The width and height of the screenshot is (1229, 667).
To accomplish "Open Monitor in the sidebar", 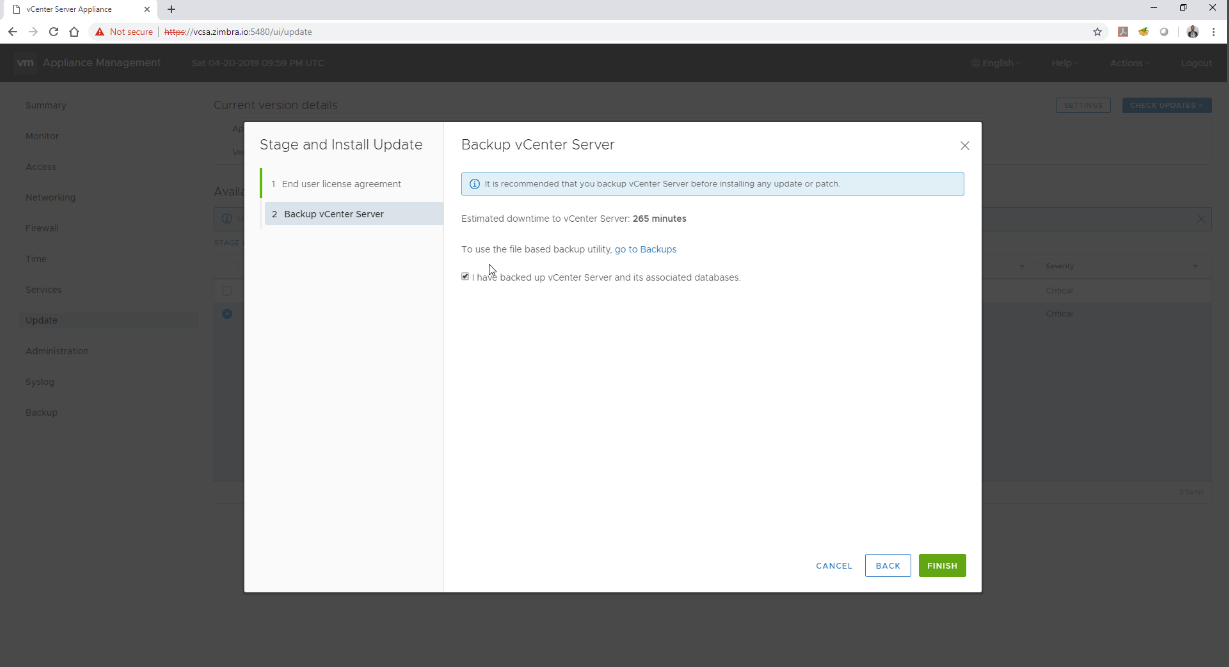I will (x=42, y=136).
